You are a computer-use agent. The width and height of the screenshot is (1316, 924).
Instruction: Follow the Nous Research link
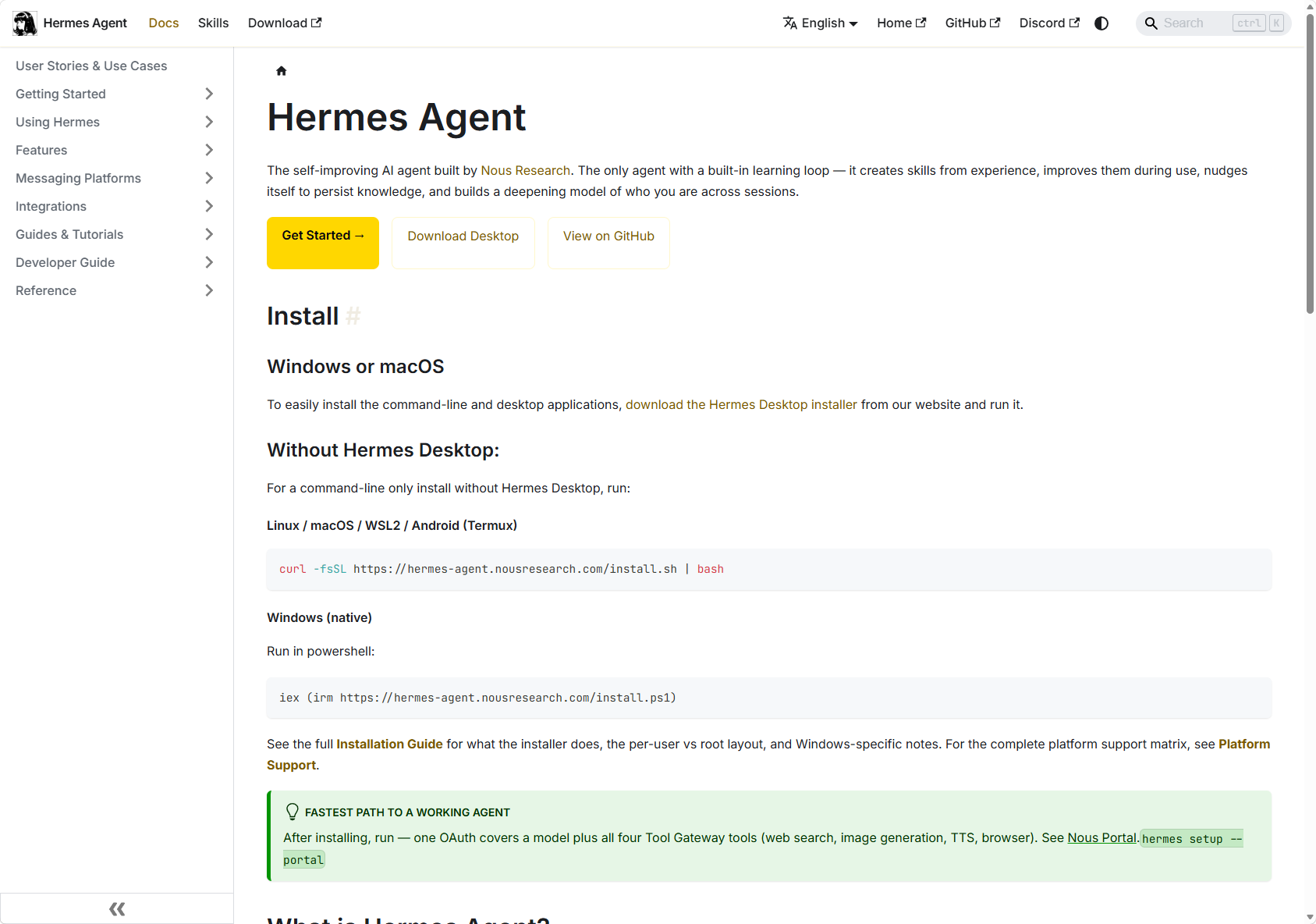point(526,170)
